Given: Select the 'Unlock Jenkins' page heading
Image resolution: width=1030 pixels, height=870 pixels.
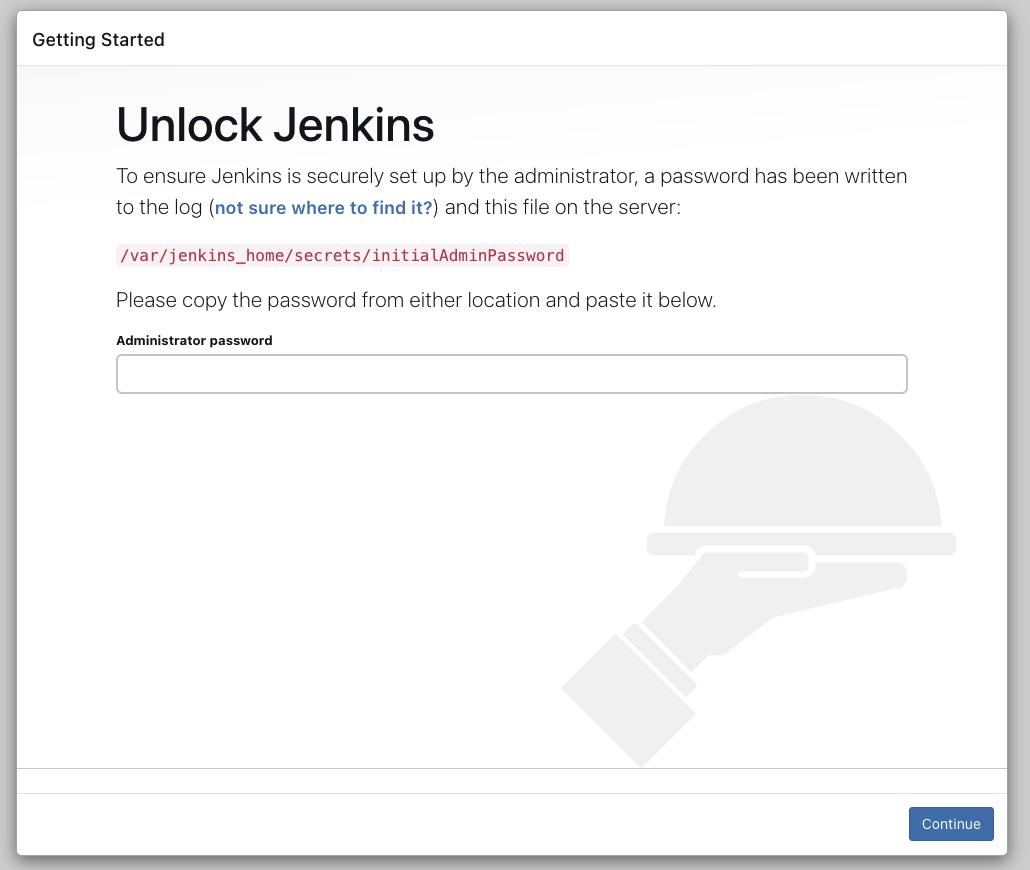Looking at the screenshot, I should (x=276, y=124).
